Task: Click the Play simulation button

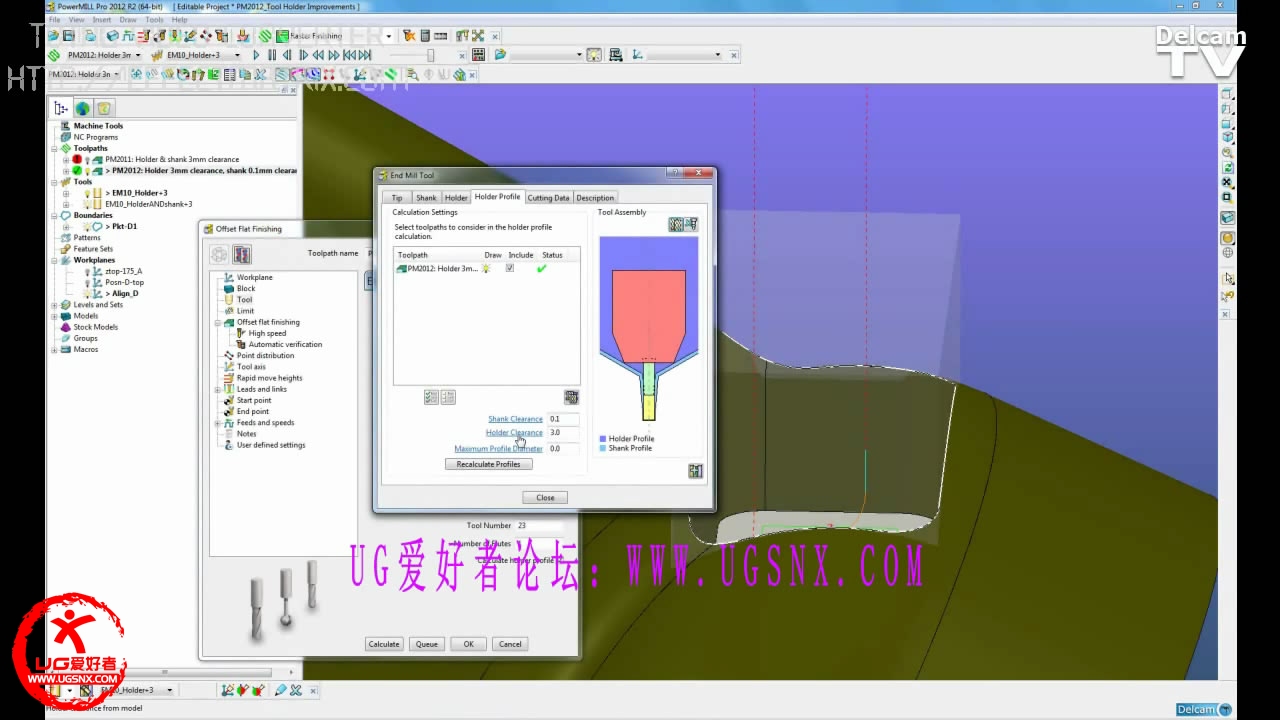Action: click(256, 55)
